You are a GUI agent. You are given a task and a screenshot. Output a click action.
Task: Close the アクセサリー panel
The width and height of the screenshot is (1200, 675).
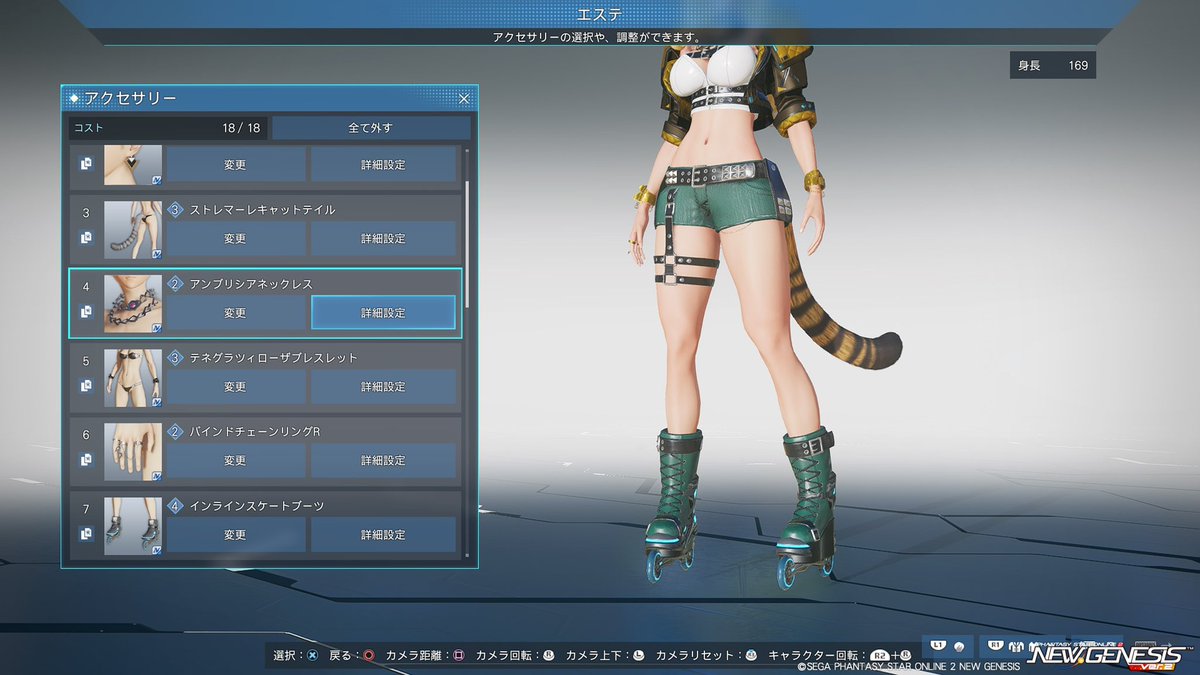(464, 98)
